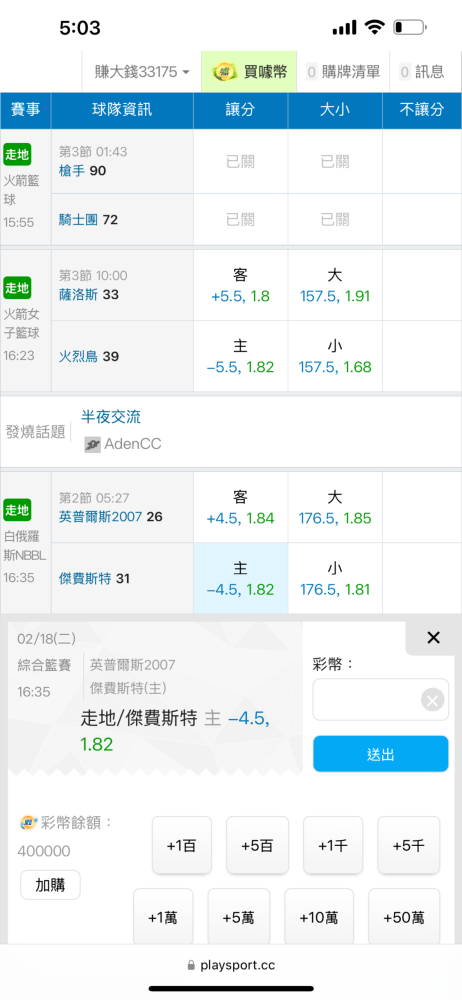
Task: Open the 賺大錢33175 account dropdown
Action: coord(142,71)
